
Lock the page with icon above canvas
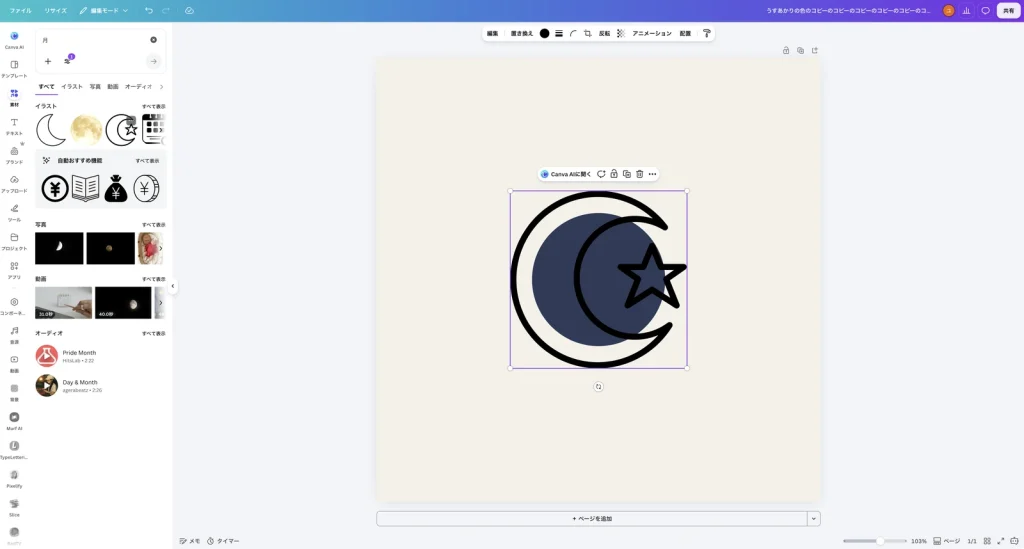786,50
